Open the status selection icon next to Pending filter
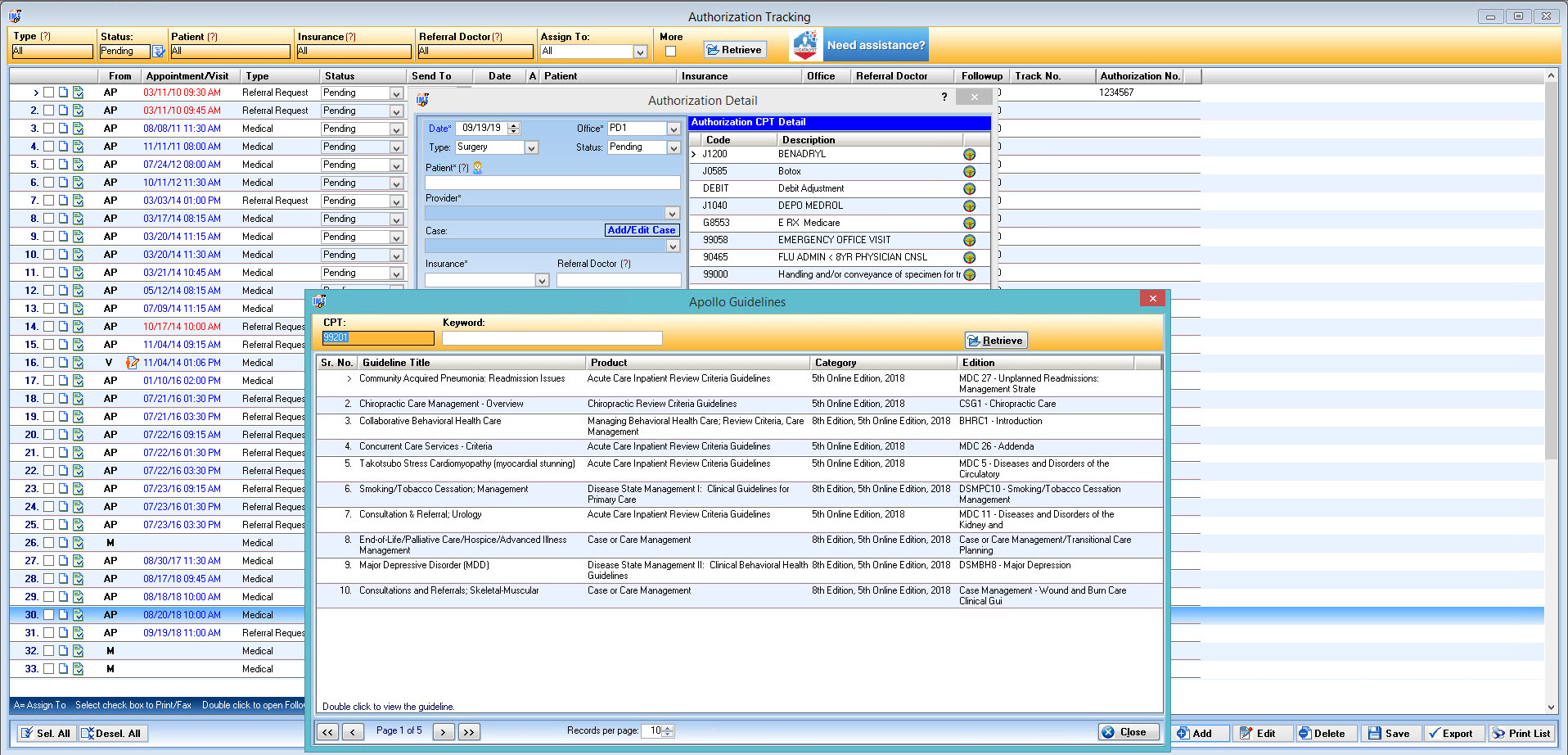1568x755 pixels. pyautogui.click(x=159, y=52)
